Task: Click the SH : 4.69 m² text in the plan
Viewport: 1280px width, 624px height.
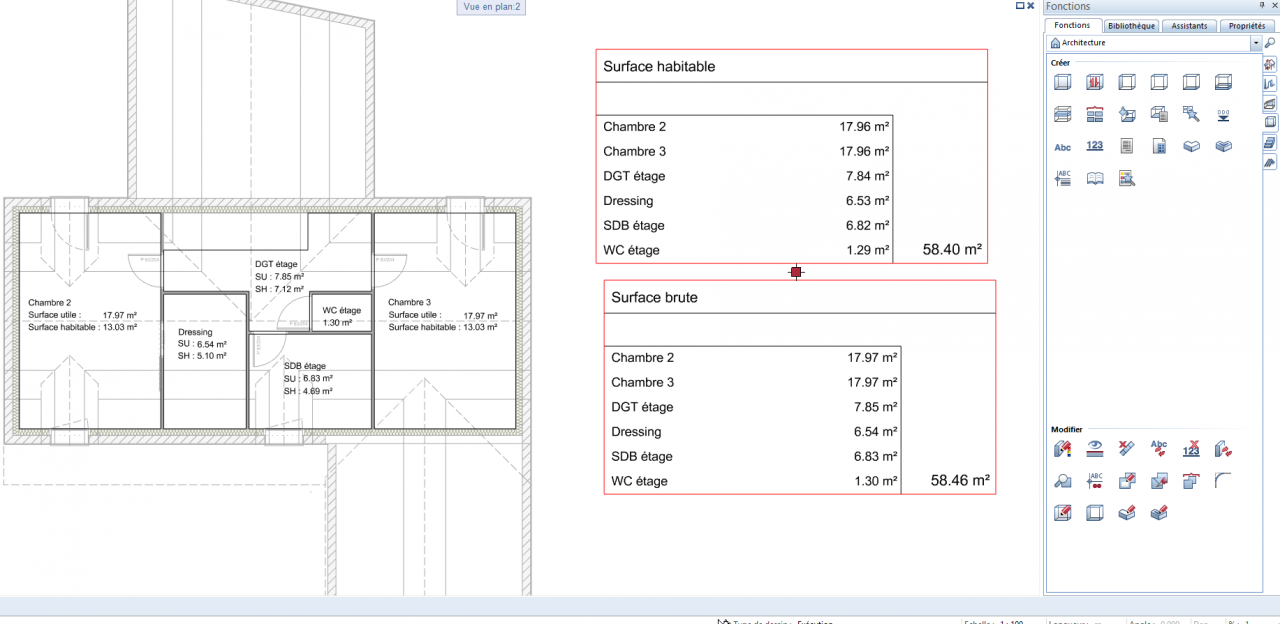Action: [x=308, y=391]
